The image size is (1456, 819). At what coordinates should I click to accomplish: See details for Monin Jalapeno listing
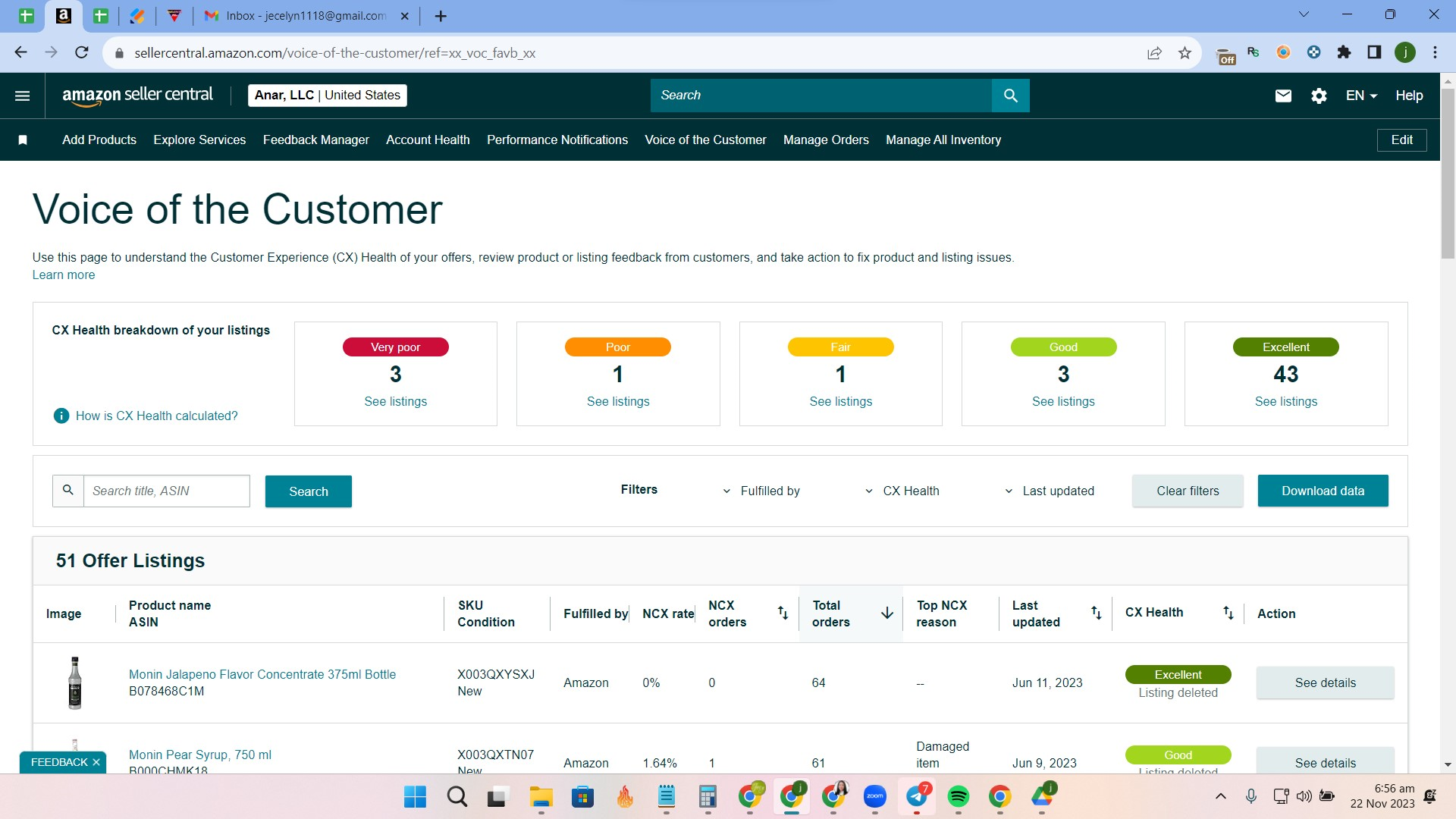pyautogui.click(x=1325, y=682)
